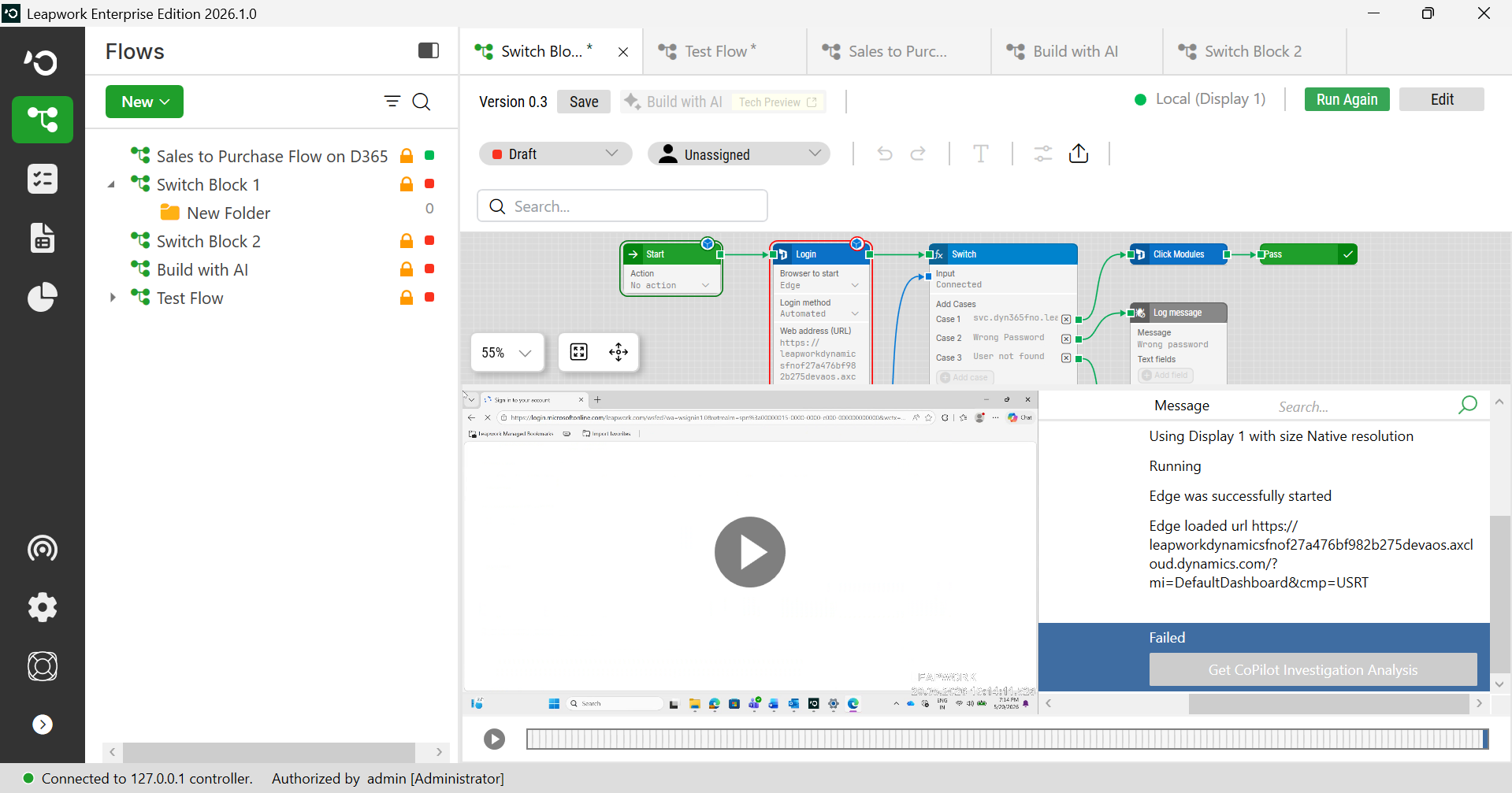Click the undo arrow icon

885,154
